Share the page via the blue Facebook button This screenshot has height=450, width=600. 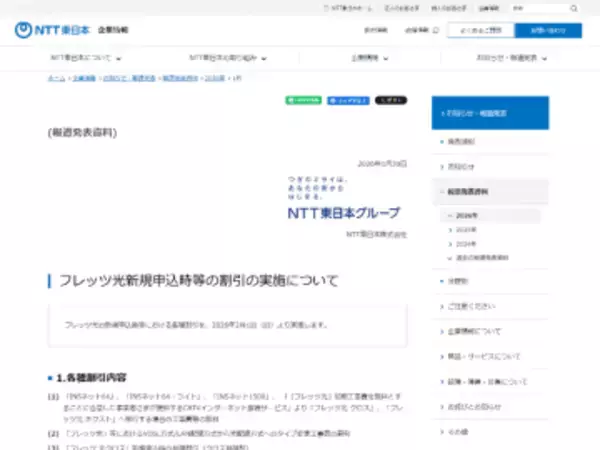click(348, 100)
